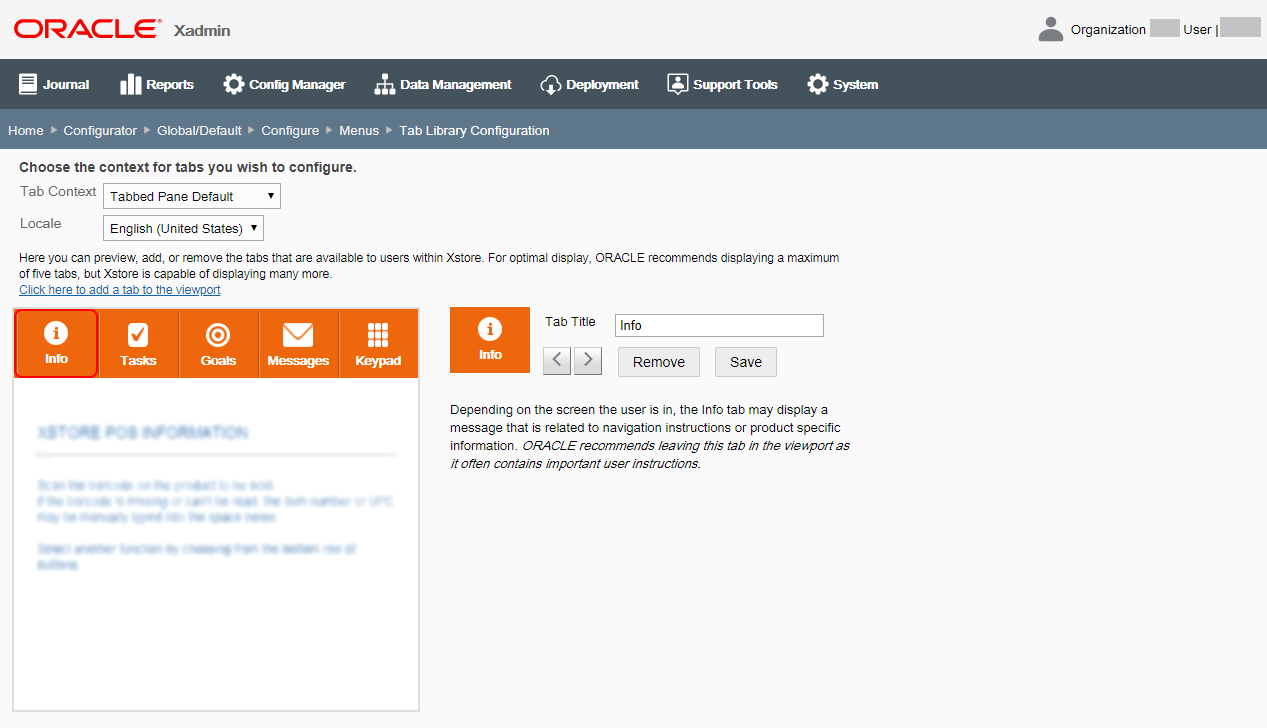Click the user profile silhouette icon

tap(1051, 29)
